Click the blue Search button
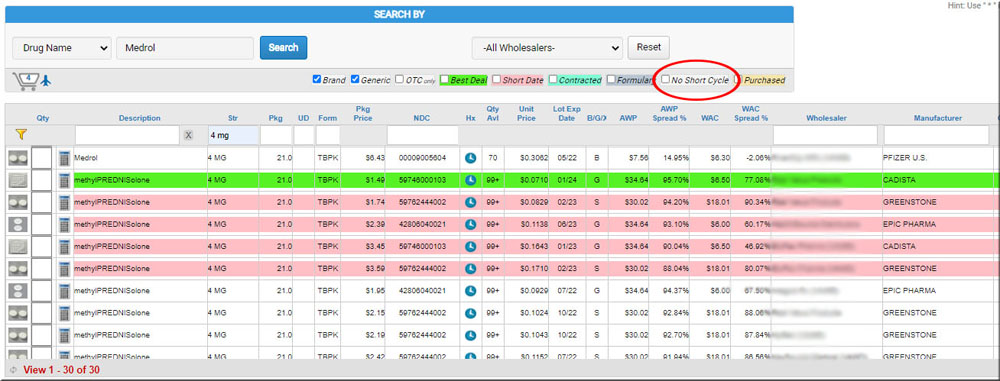This screenshot has width=1000, height=381. (283, 47)
